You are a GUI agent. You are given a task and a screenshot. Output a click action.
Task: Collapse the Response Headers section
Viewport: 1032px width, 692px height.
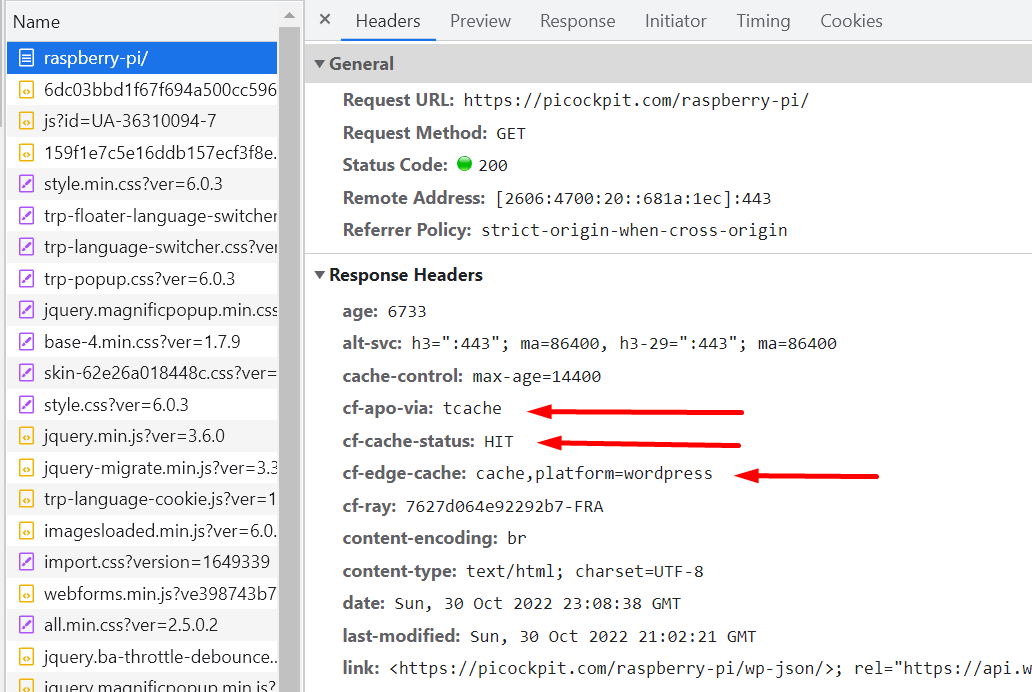[319, 275]
